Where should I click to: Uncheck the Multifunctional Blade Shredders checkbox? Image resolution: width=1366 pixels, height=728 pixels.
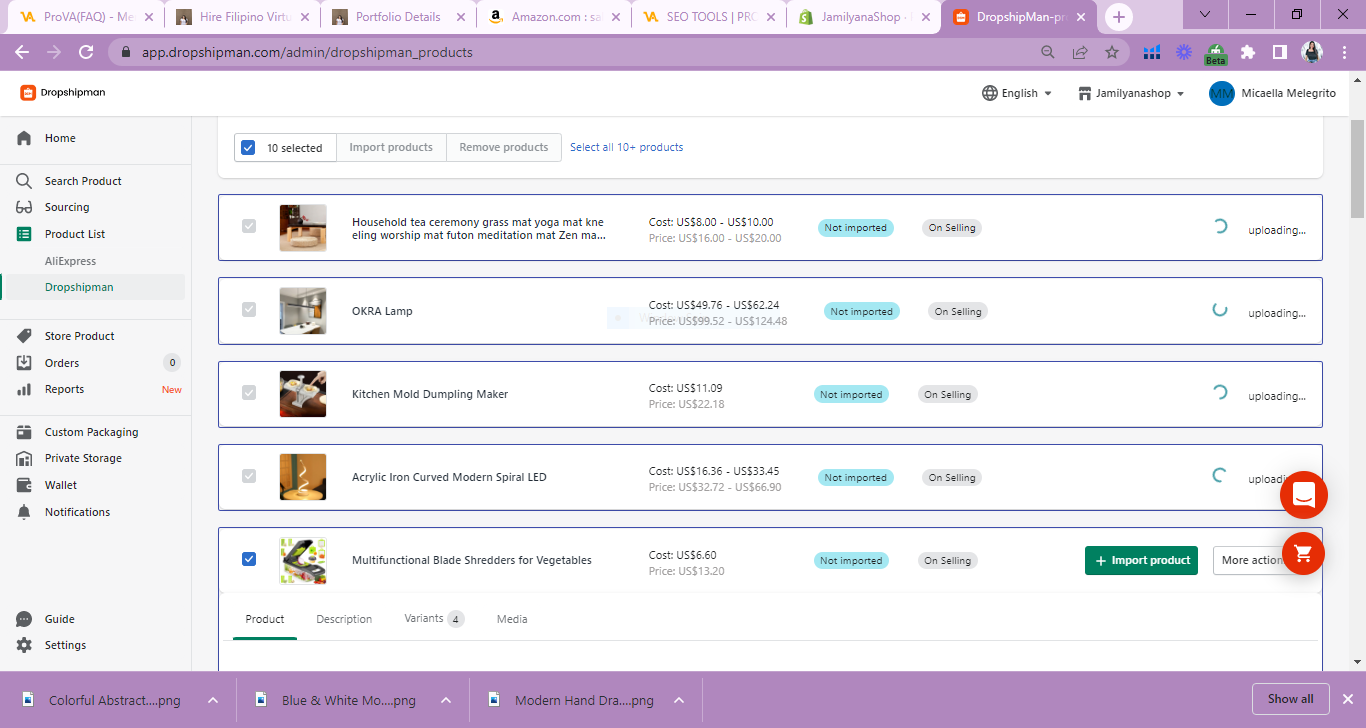tap(249, 559)
